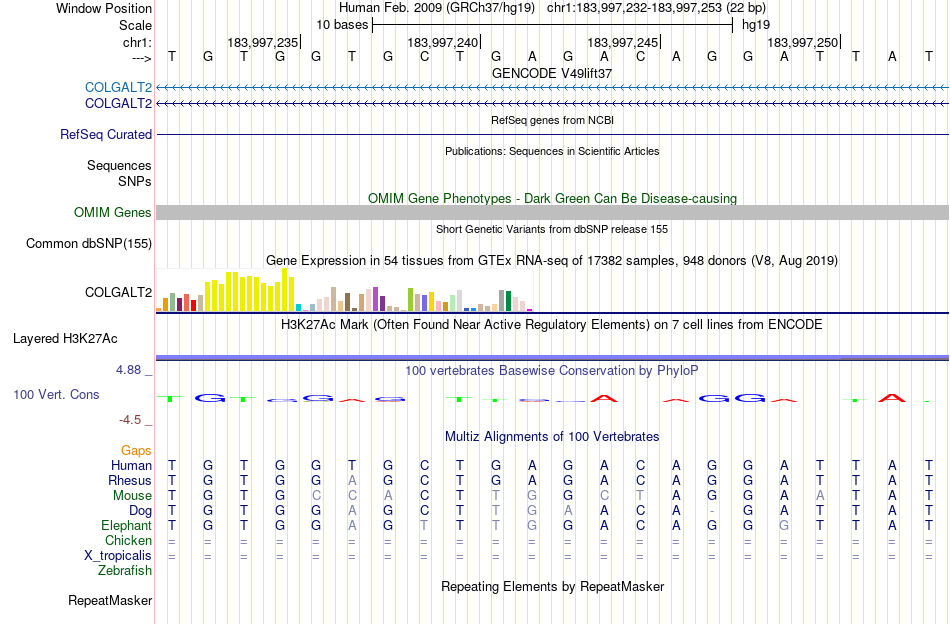Click the dark-blue COLGALT2 GENCODE track label

[x=118, y=104]
